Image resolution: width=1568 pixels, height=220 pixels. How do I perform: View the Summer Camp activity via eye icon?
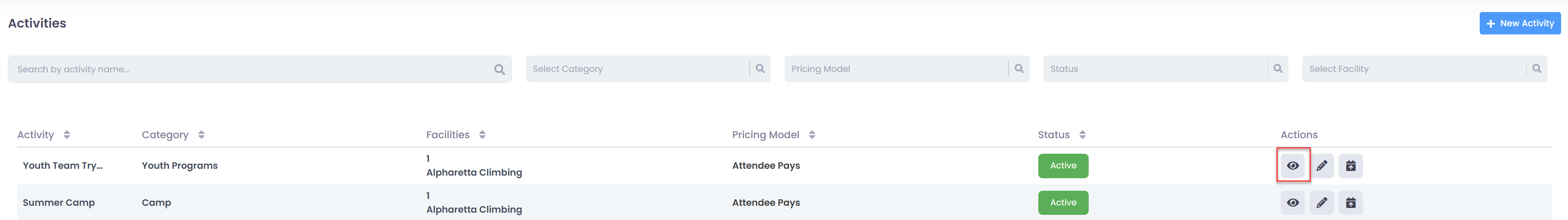pos(1292,202)
